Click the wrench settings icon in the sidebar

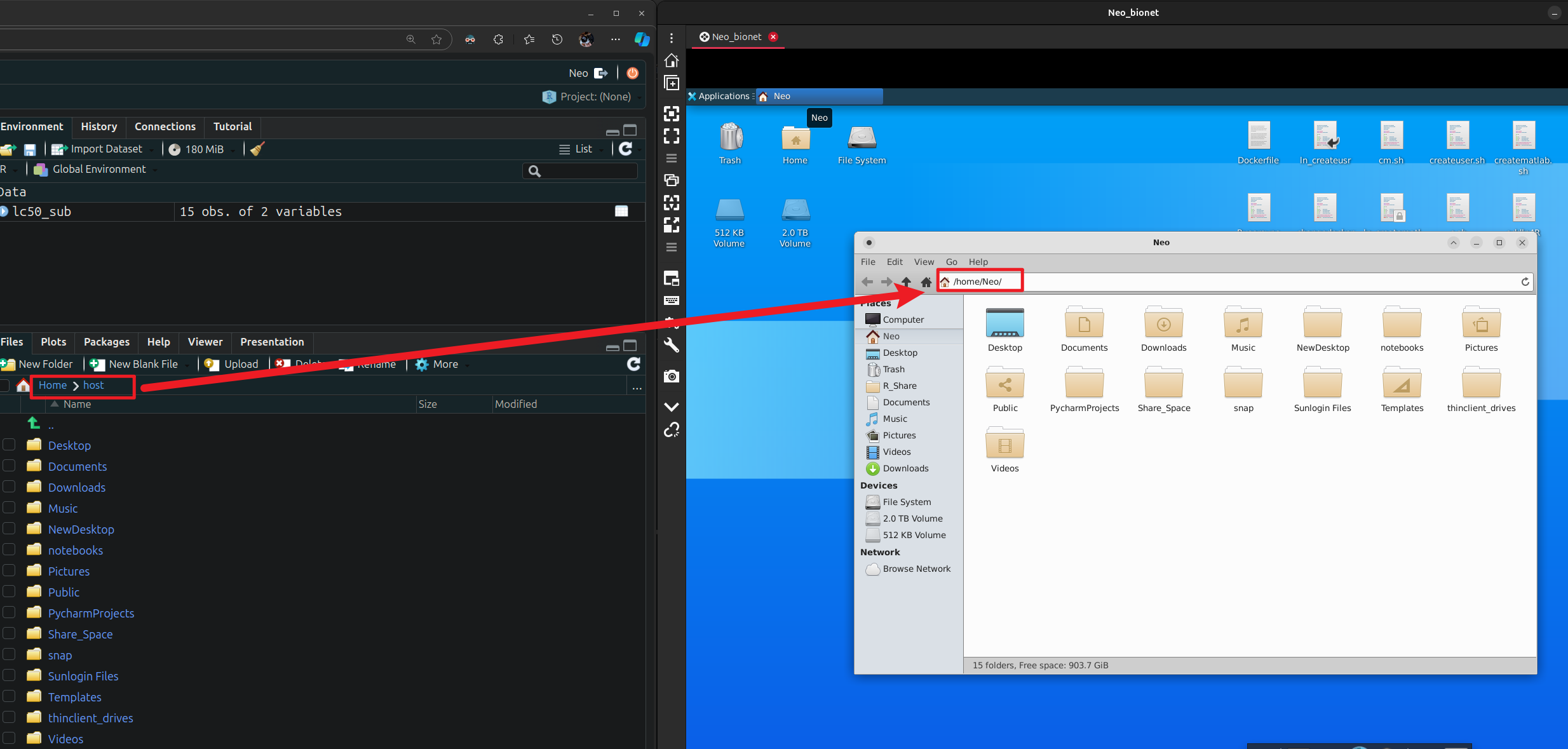[x=672, y=345]
